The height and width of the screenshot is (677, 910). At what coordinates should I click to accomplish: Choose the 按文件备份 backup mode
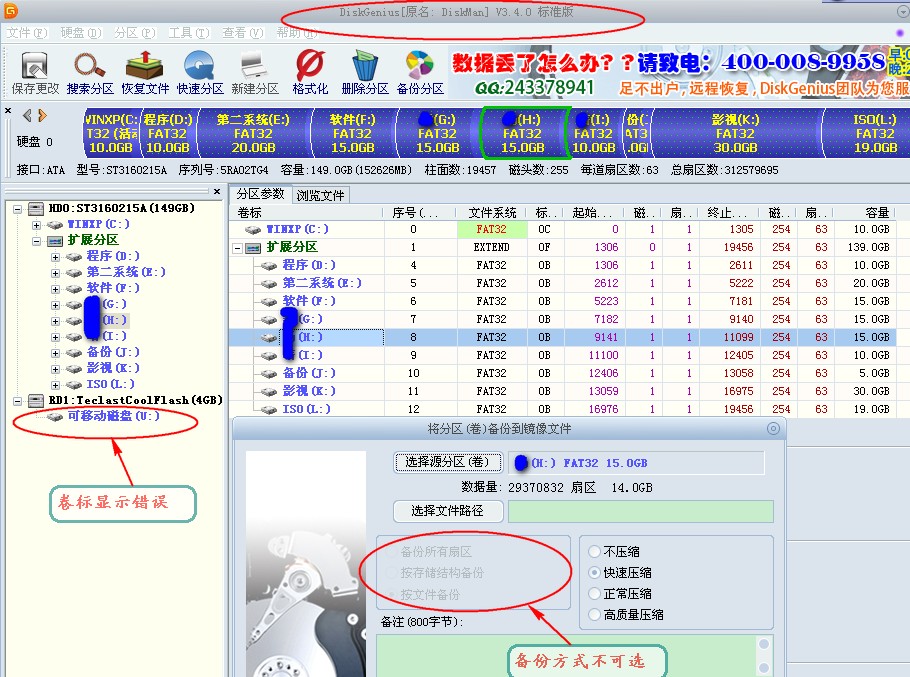(424, 595)
